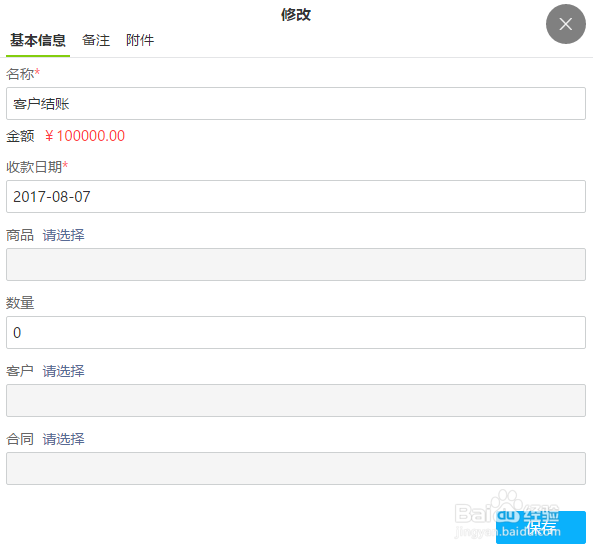The image size is (593, 553).
Task: Open the 备注 tab
Action: click(96, 40)
